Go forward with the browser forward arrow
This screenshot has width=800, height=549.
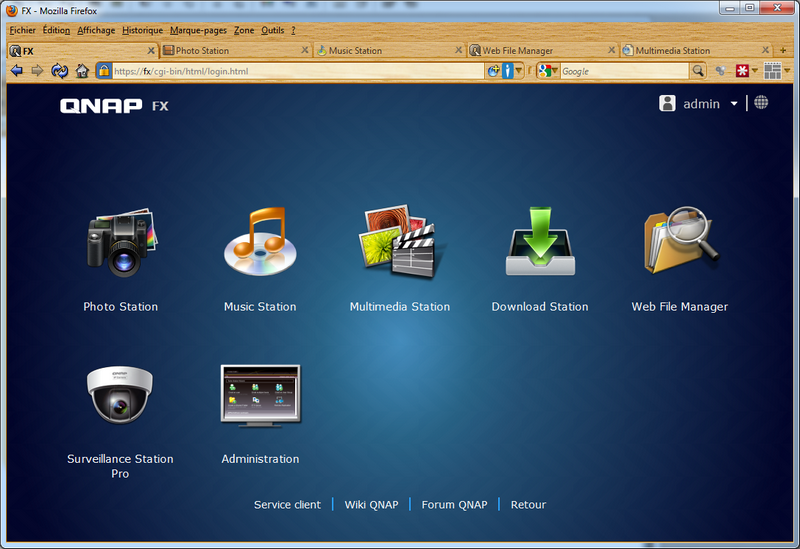[x=37, y=70]
